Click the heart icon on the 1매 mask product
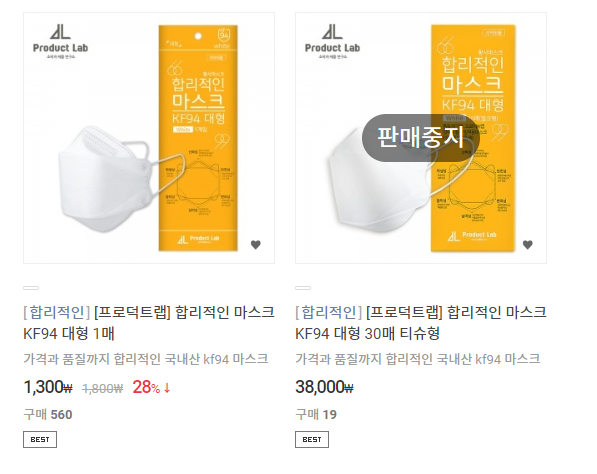Viewport: 597px width, 474px height. [x=256, y=245]
